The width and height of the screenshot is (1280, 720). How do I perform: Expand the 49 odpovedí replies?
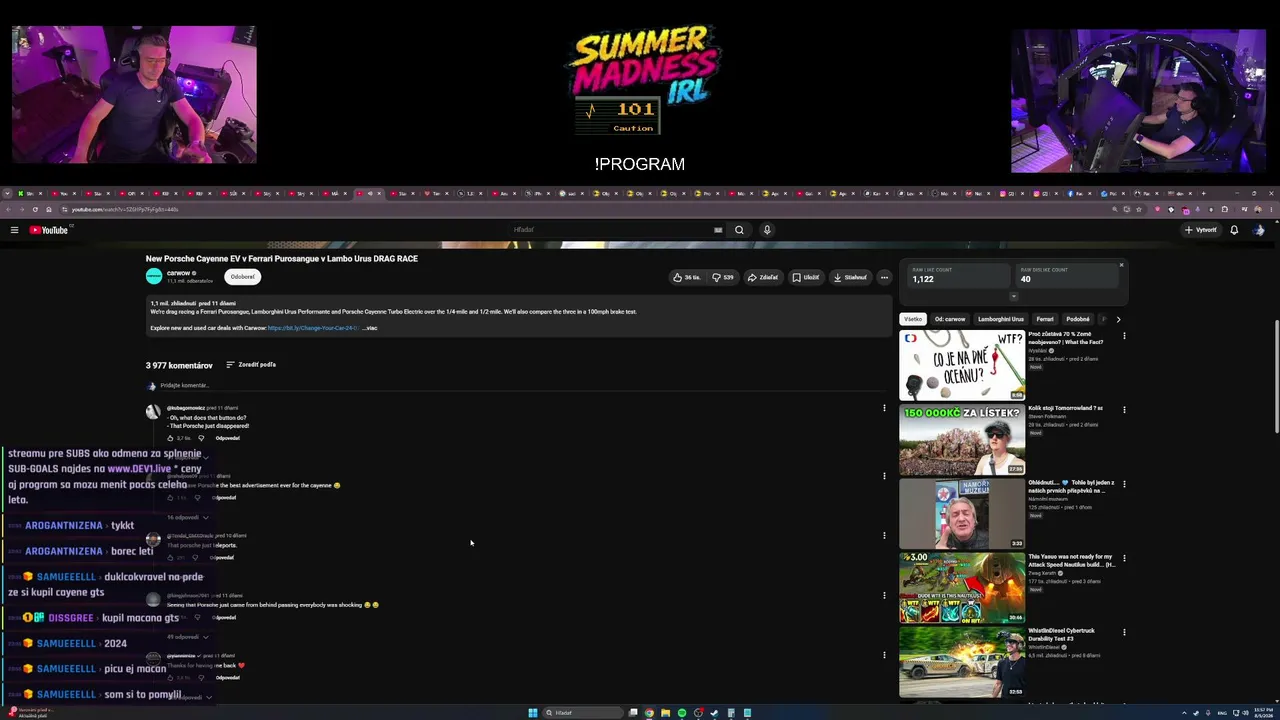[x=188, y=637]
